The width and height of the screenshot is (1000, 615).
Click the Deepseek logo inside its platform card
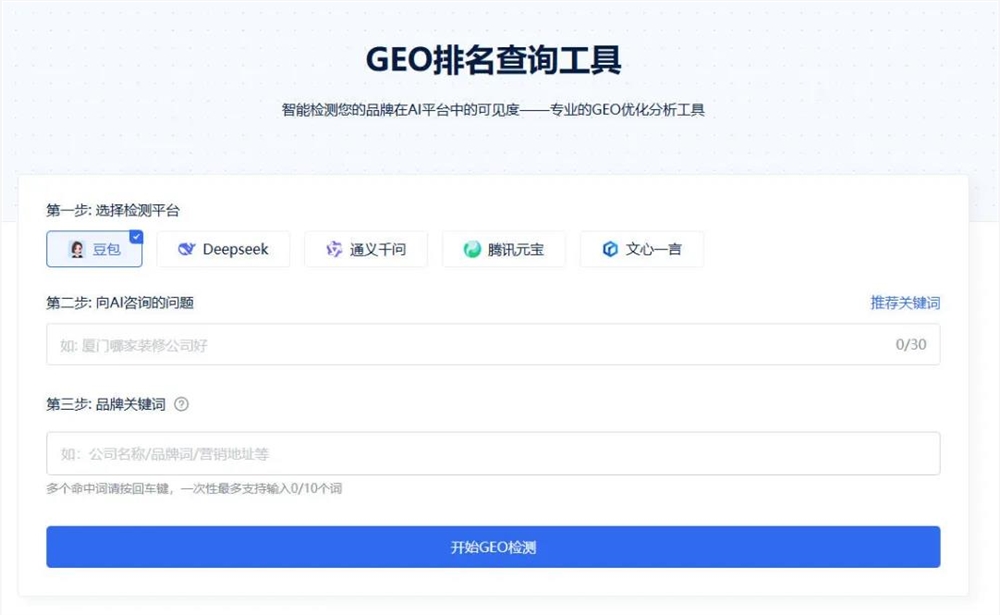(189, 249)
